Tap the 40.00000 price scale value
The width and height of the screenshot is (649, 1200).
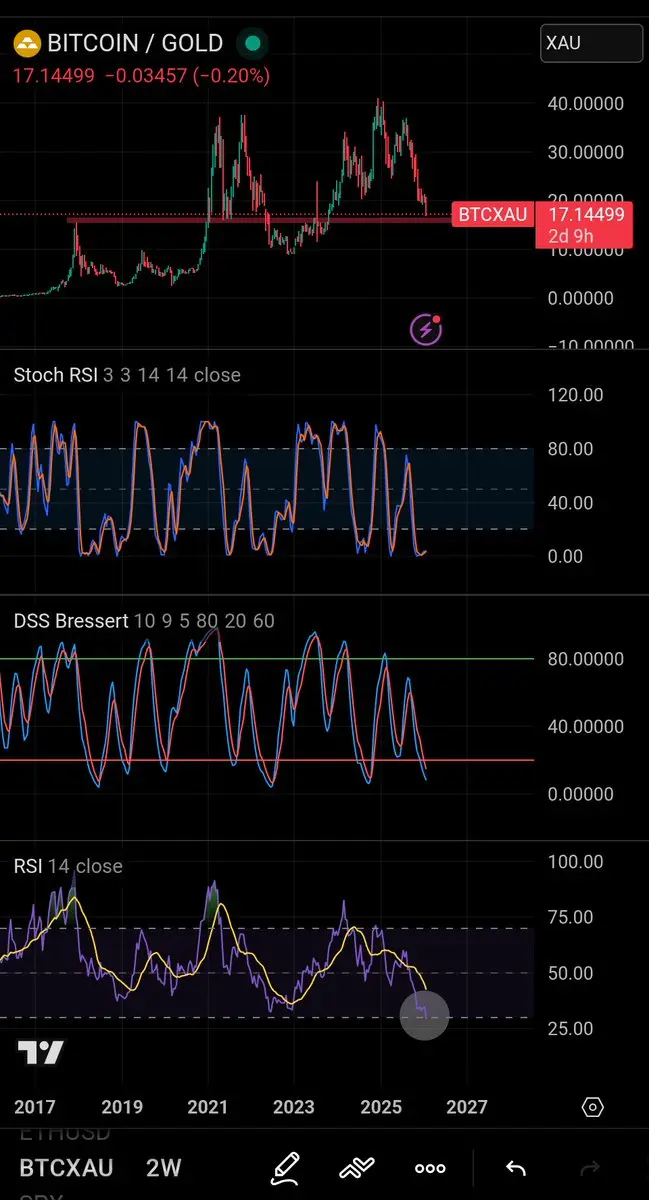coord(586,104)
